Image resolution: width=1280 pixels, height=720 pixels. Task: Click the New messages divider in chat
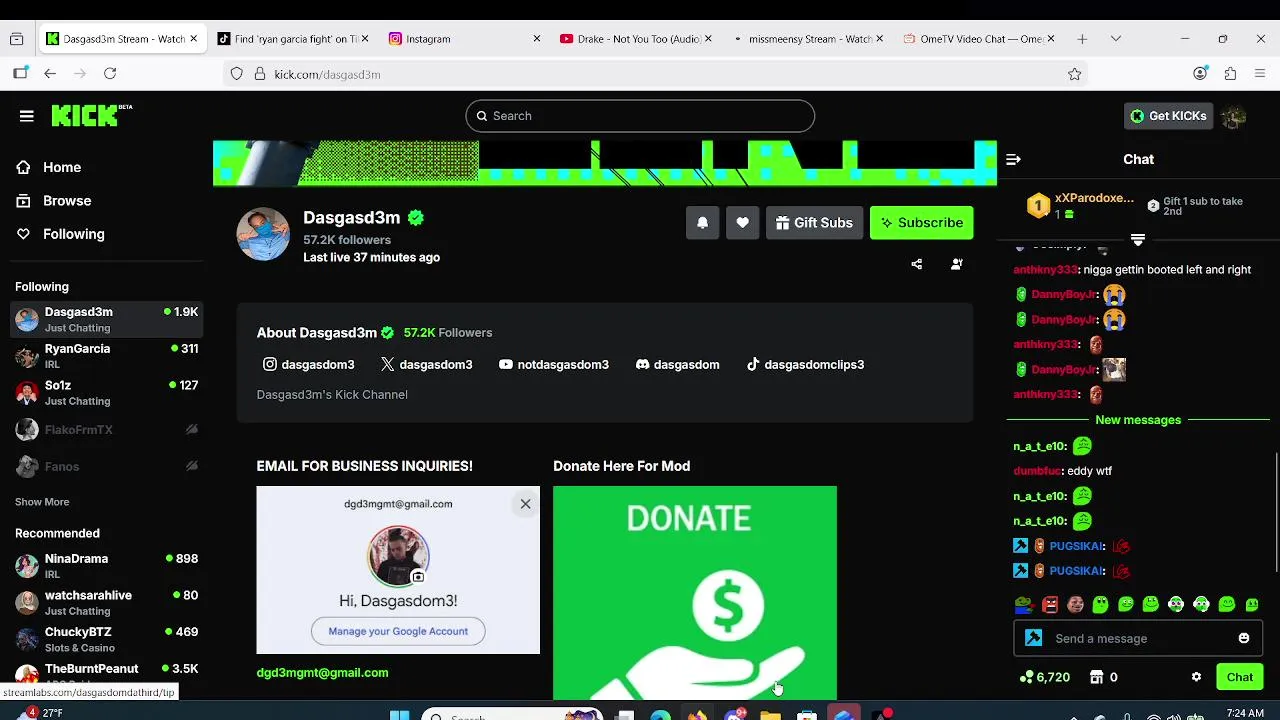pos(1138,420)
